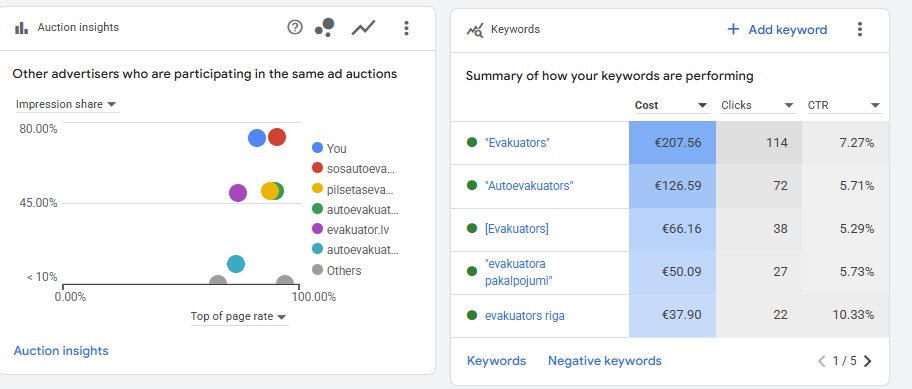
Task: Click evakuator.lv legend label
Action: [358, 230]
